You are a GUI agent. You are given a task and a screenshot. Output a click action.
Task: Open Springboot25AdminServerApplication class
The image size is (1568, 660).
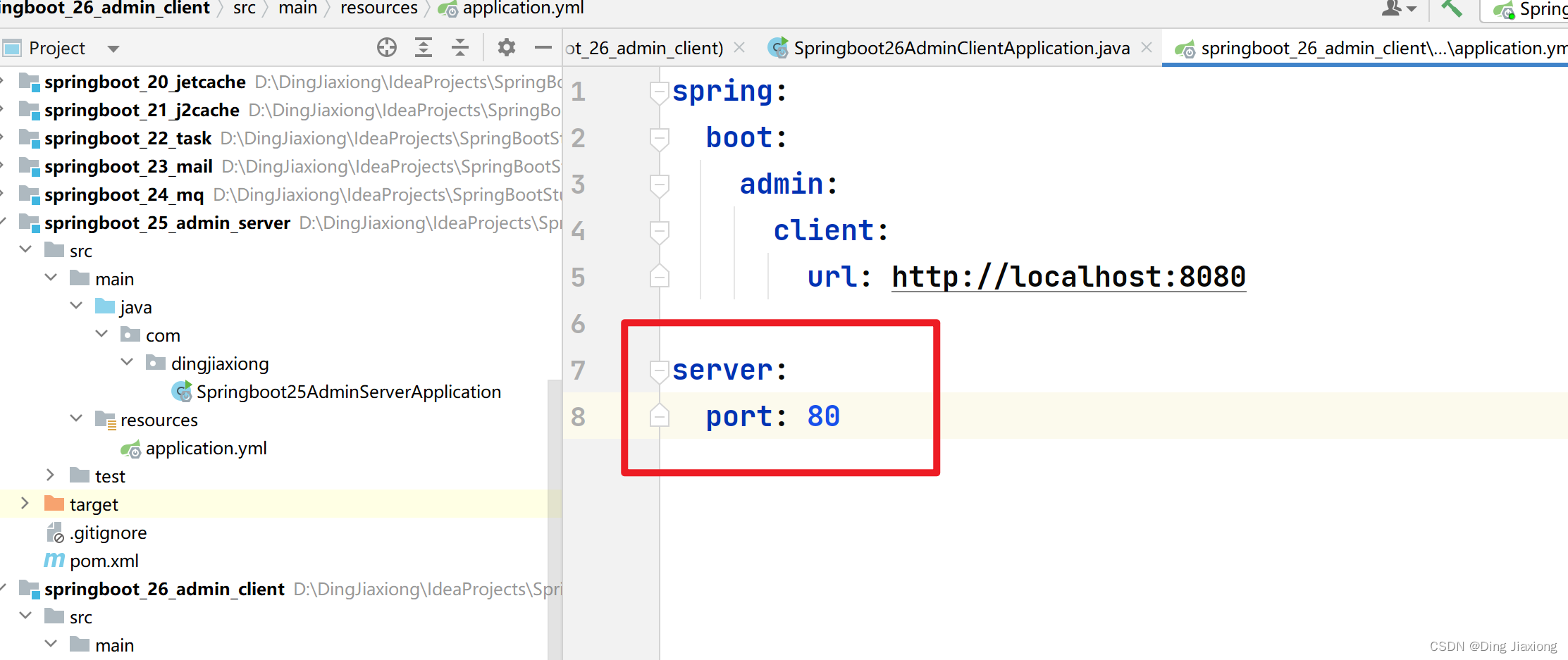(x=349, y=392)
